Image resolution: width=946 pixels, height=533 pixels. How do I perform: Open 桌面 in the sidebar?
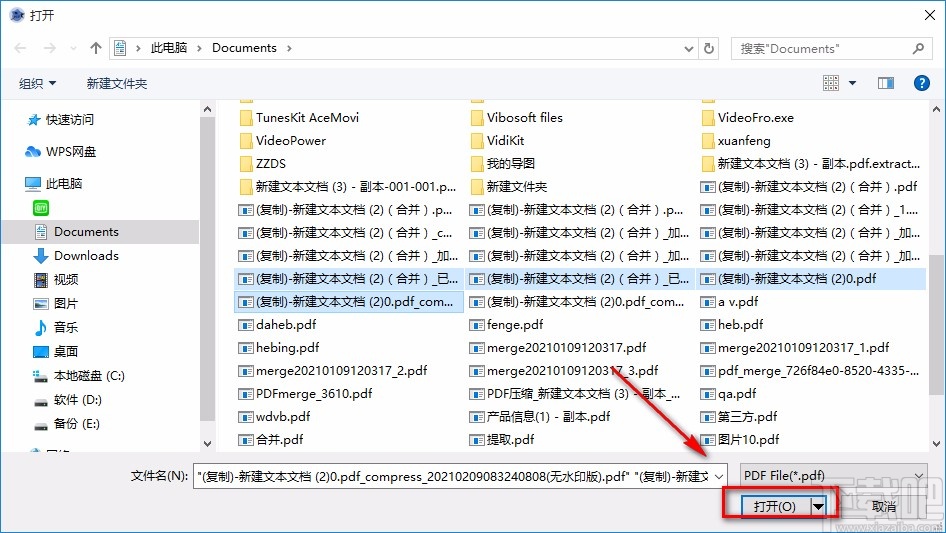click(56, 351)
